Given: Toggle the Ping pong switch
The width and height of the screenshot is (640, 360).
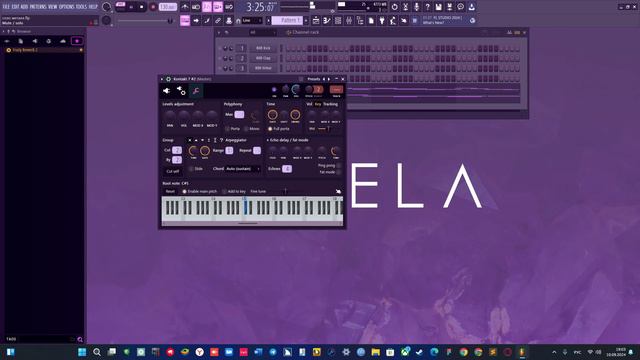Looking at the screenshot, I should tap(339, 166).
